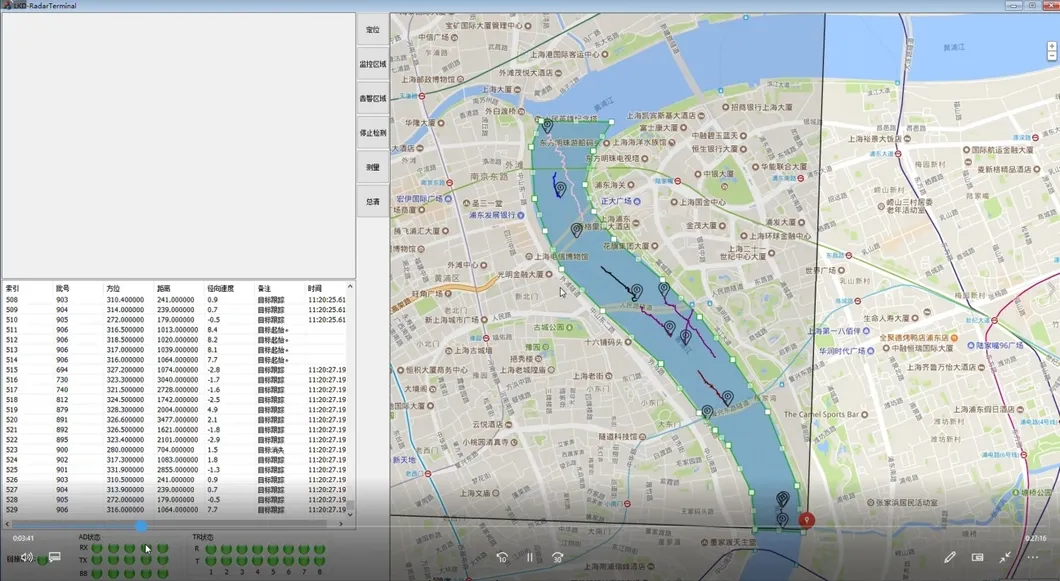
Task: Click the pencil edit icon
Action: [949, 557]
